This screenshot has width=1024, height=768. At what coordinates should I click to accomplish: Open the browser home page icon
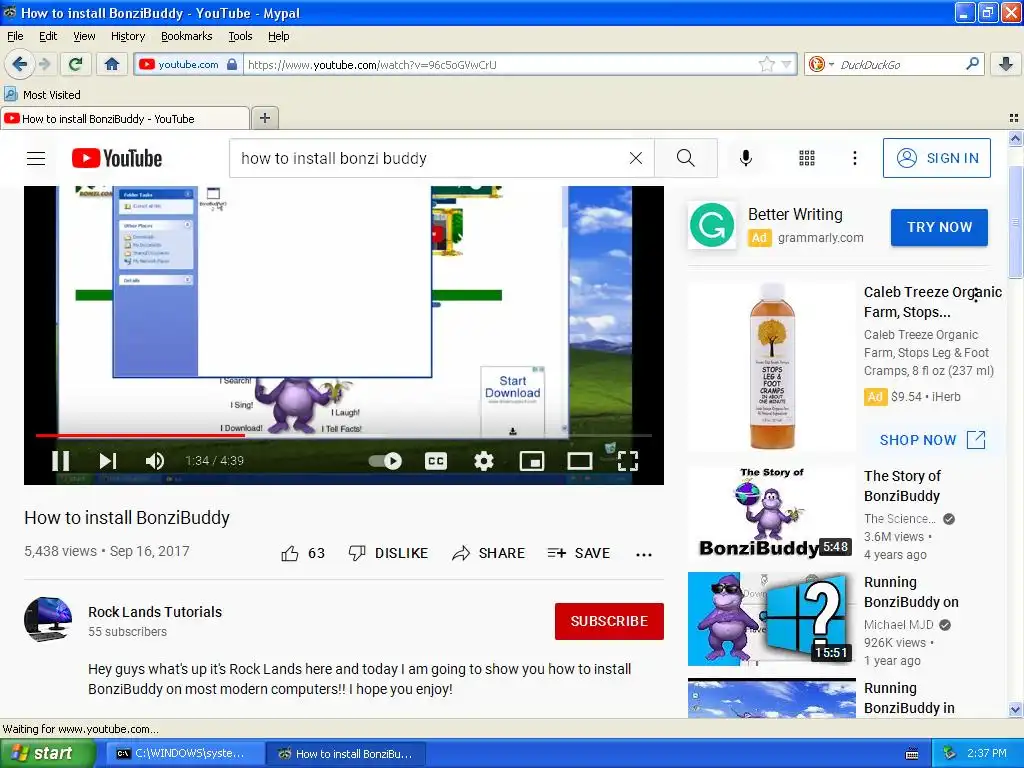(x=112, y=64)
